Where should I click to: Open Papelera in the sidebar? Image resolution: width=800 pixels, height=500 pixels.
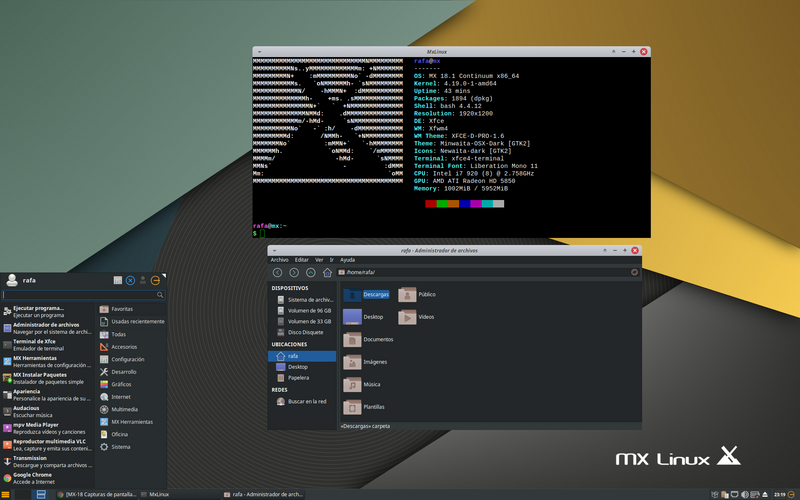[x=302, y=378]
